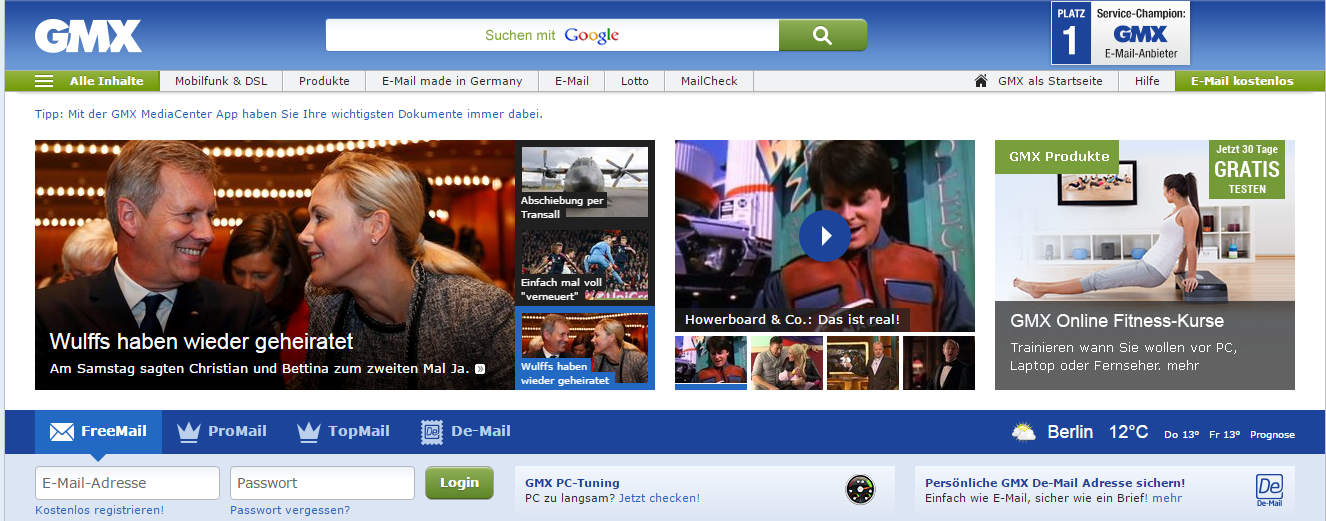Viewport: 1326px width, 521px height.
Task: Click the PC-Tuning speedometer icon
Action: coord(860,489)
